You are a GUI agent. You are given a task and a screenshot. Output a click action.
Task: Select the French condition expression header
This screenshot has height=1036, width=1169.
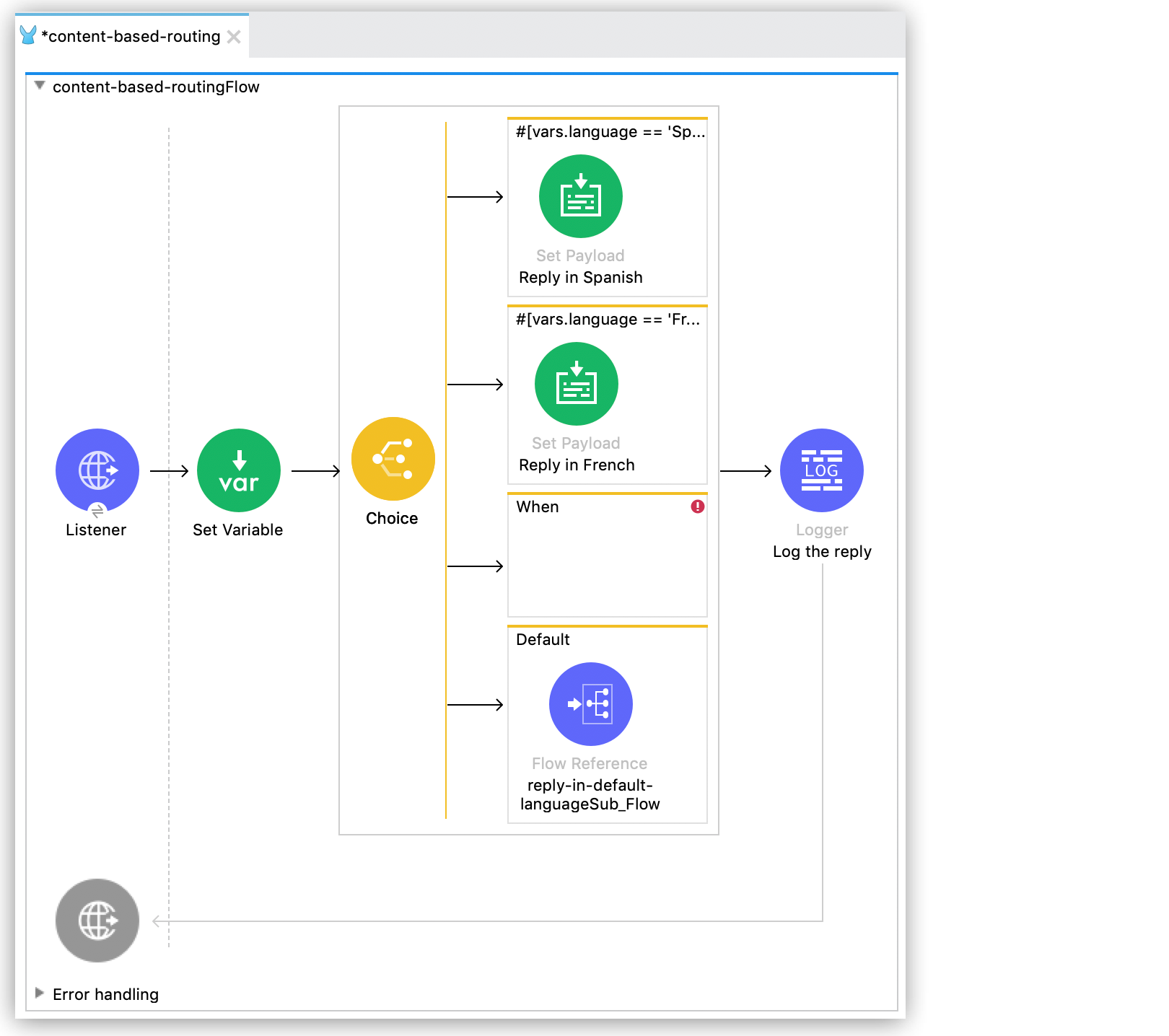point(608,319)
